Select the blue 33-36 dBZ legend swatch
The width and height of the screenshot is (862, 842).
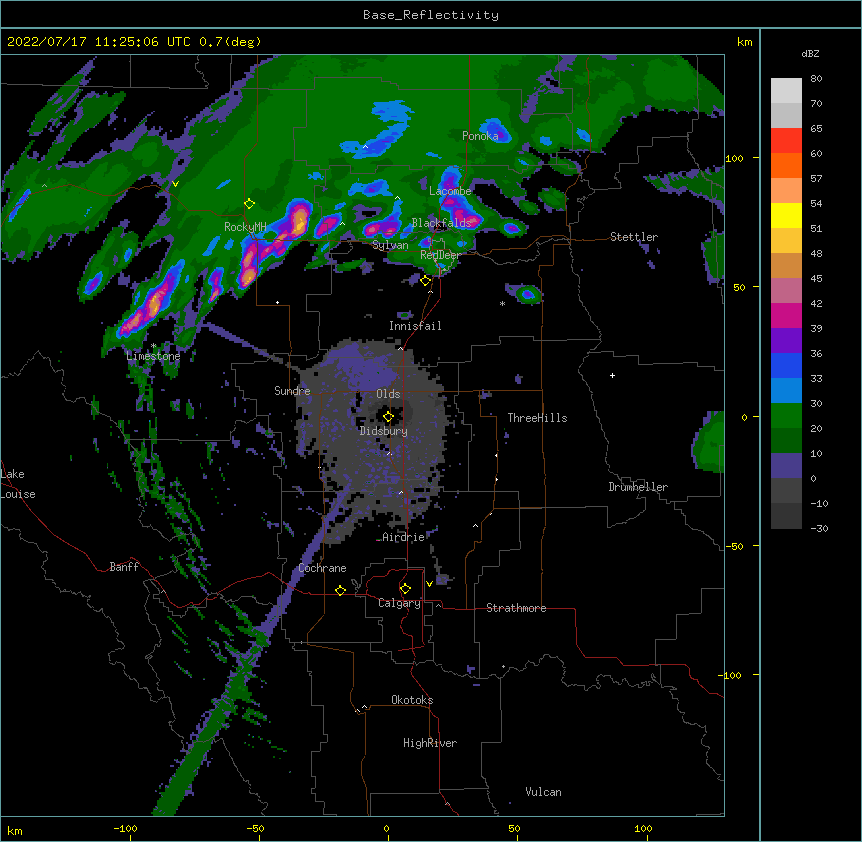point(786,365)
